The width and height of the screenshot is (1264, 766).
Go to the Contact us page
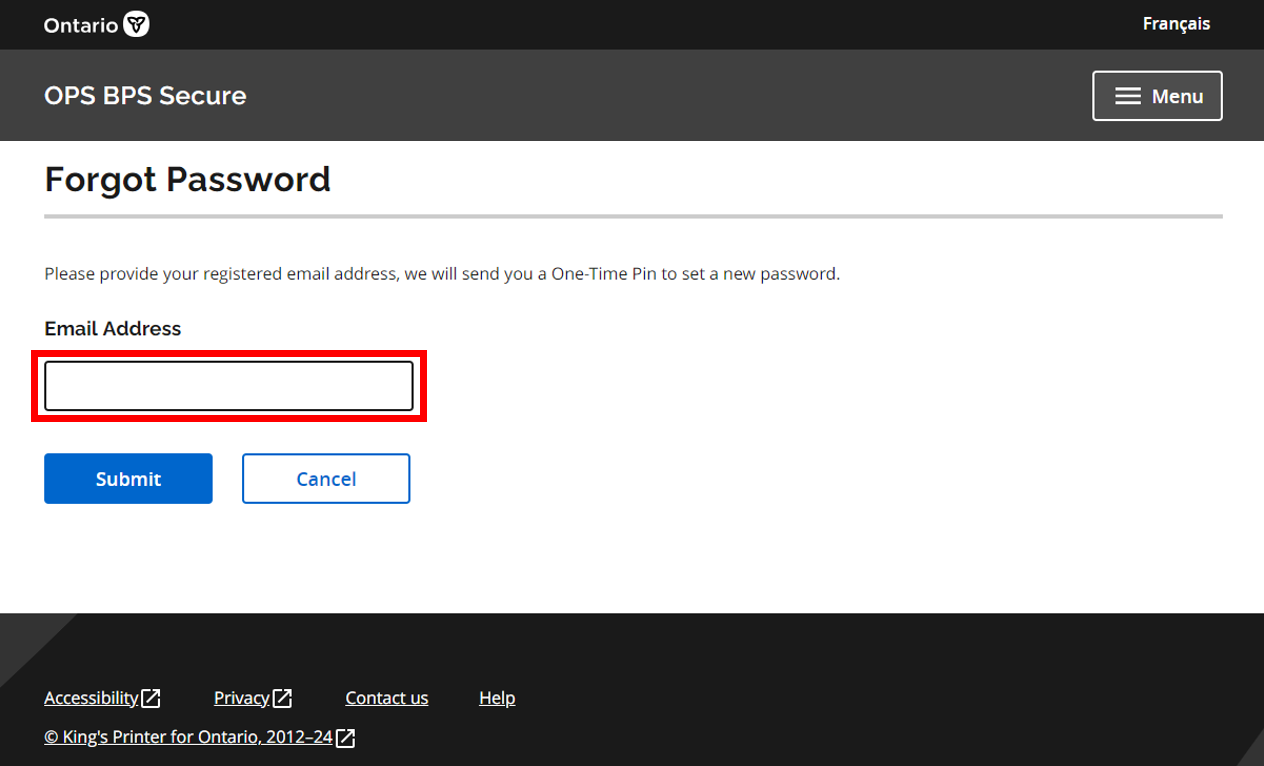tap(386, 698)
